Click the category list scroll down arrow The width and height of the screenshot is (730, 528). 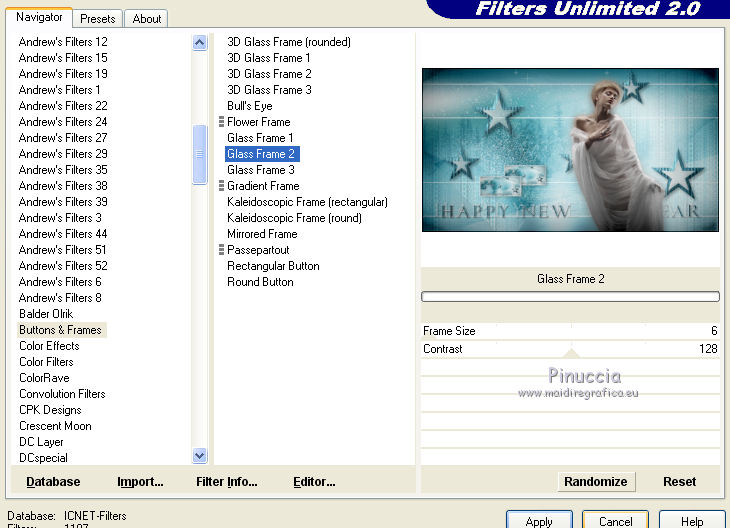point(200,455)
